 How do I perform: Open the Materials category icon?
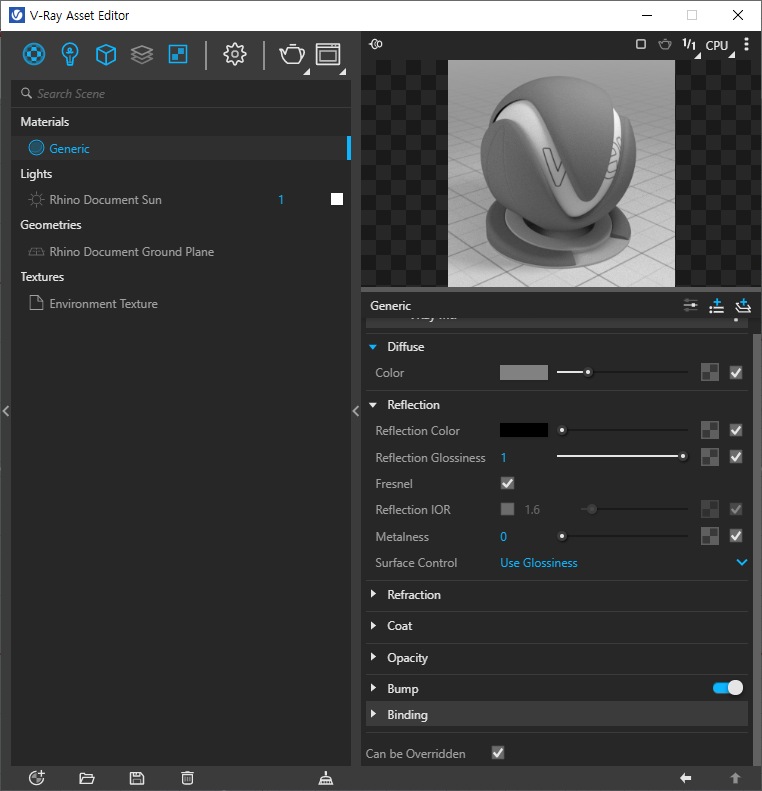pyautogui.click(x=34, y=54)
